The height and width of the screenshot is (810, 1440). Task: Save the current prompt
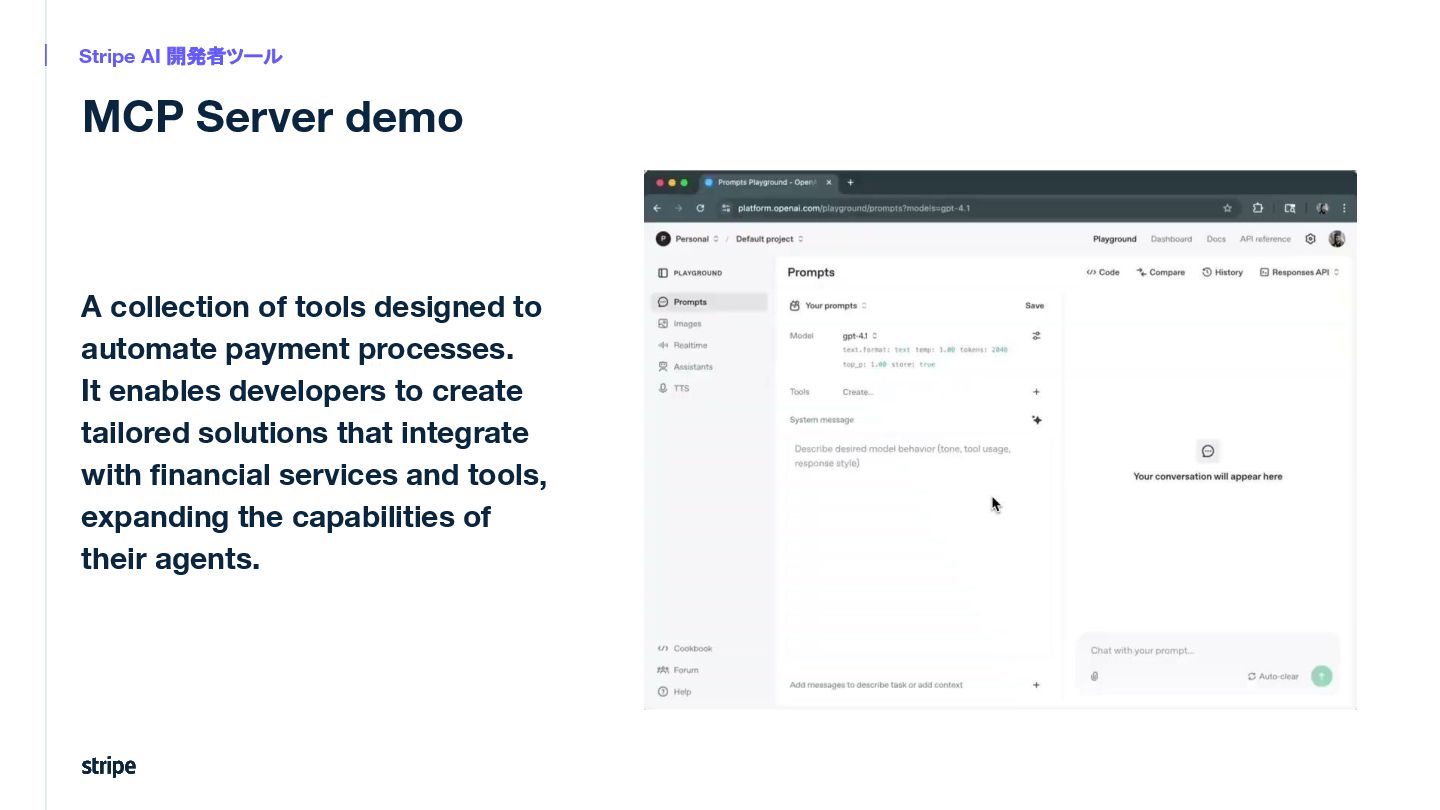[1034, 306]
